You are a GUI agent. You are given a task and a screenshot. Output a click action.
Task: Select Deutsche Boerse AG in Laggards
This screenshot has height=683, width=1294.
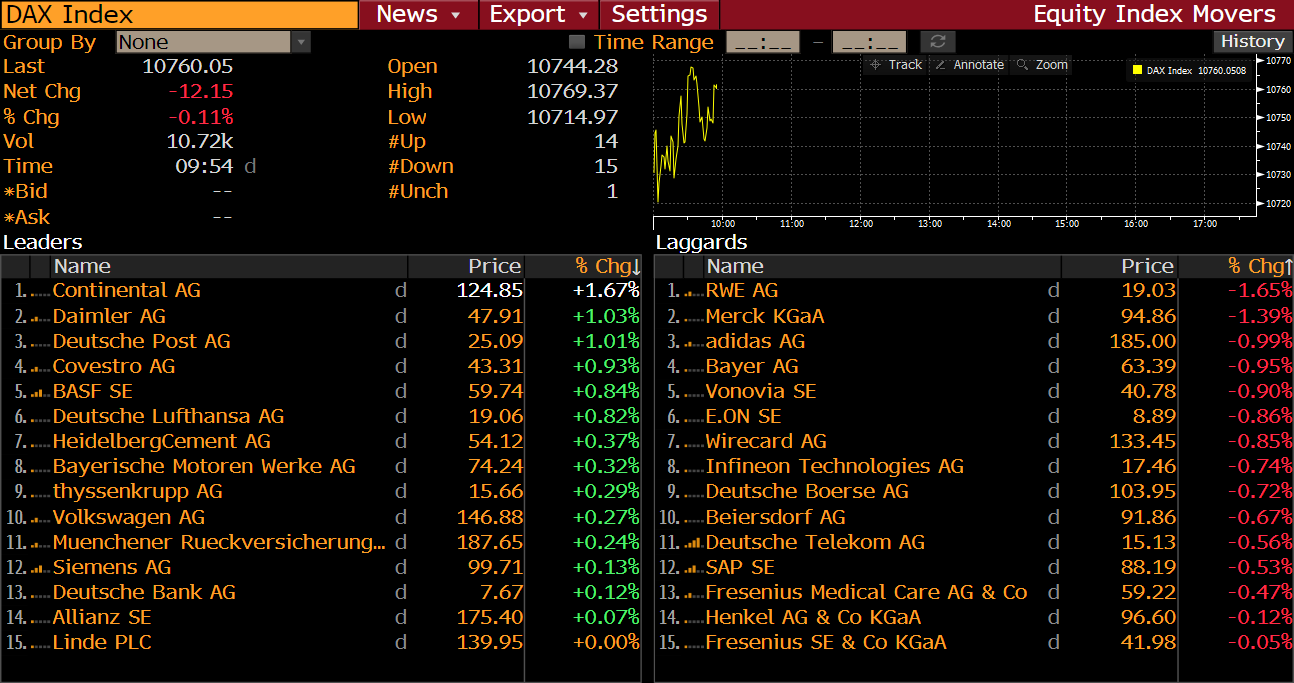(807, 492)
